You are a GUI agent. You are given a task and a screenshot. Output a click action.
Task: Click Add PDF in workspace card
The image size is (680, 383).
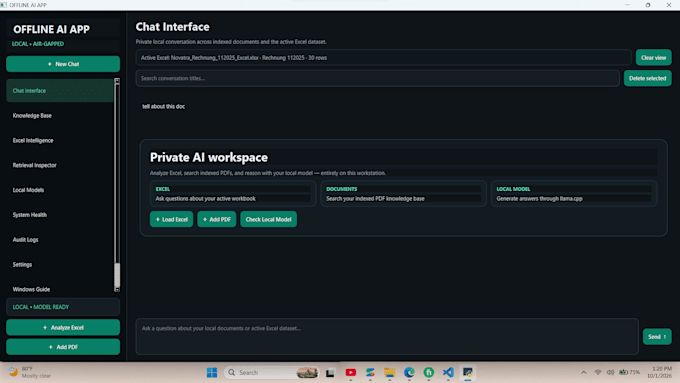pos(216,219)
